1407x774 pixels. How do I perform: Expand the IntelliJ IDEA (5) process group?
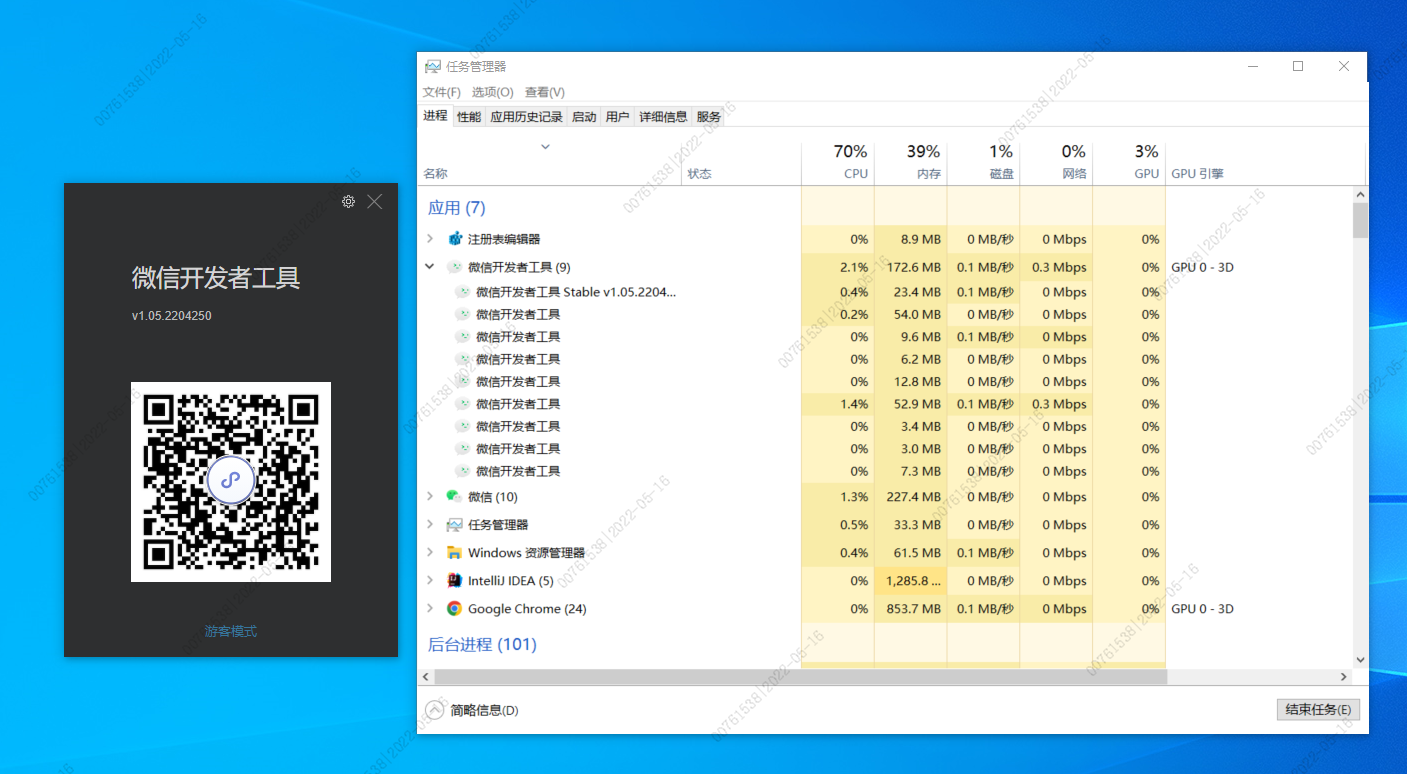pos(430,581)
